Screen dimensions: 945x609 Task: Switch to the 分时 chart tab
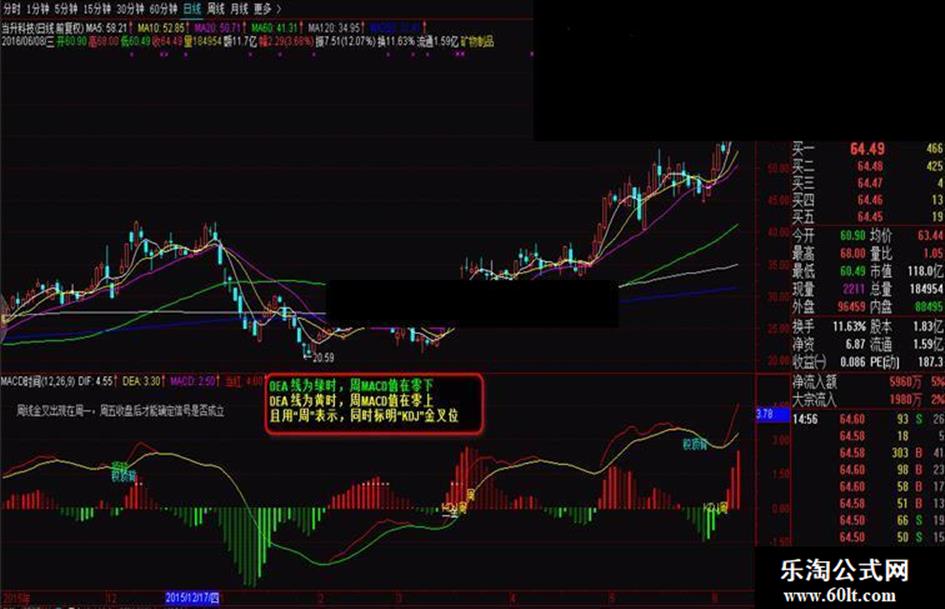point(11,8)
